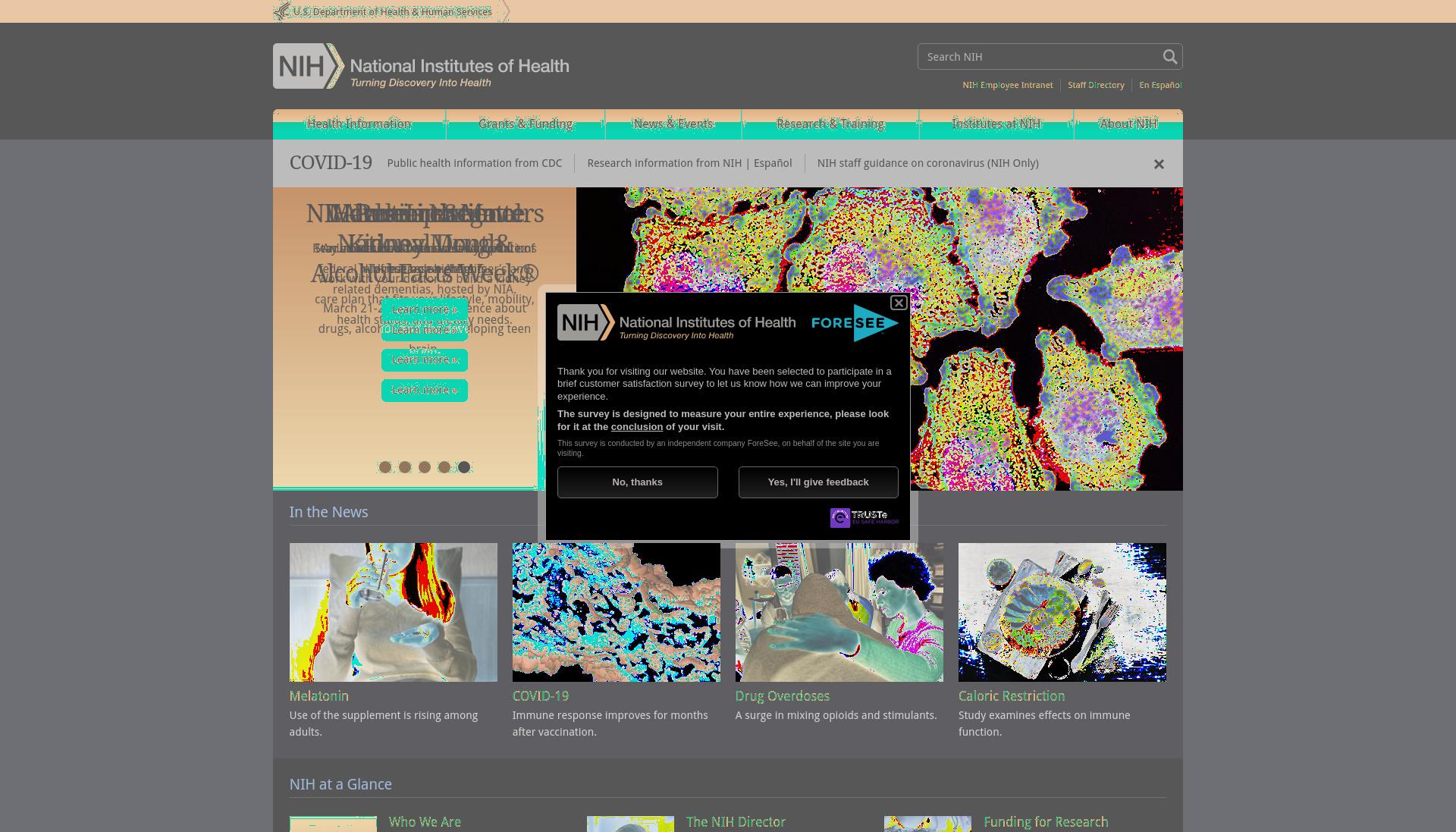Open the Melatonin news thumbnail
The height and width of the screenshot is (832, 1456).
click(x=394, y=612)
